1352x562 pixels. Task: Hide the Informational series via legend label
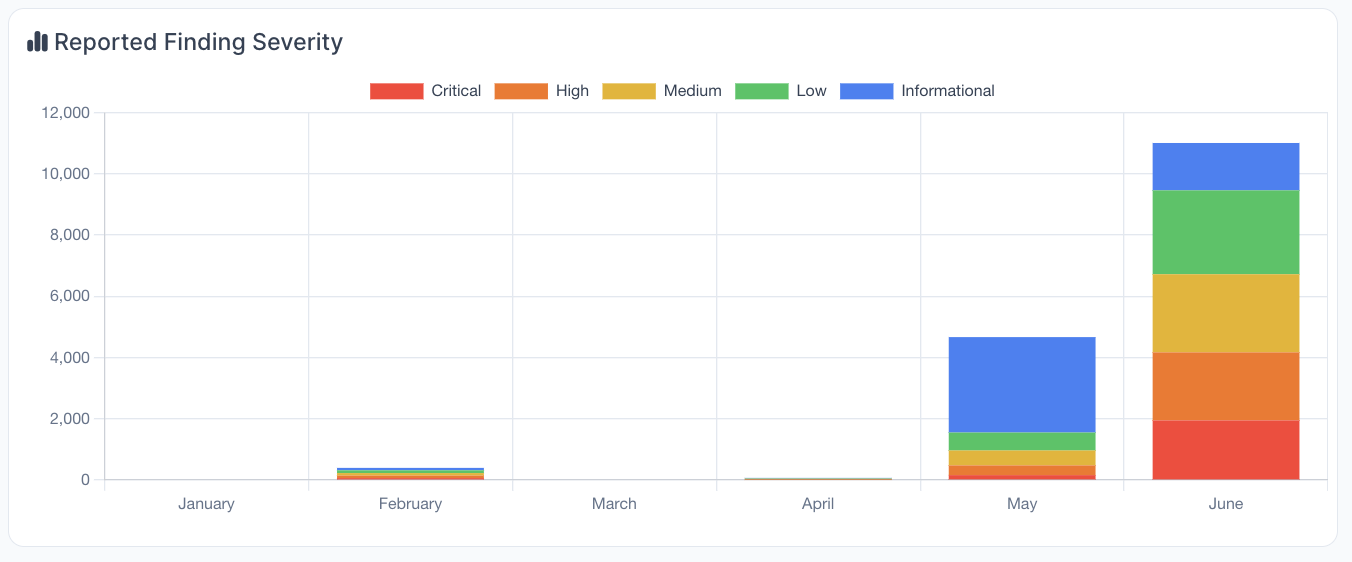point(947,91)
